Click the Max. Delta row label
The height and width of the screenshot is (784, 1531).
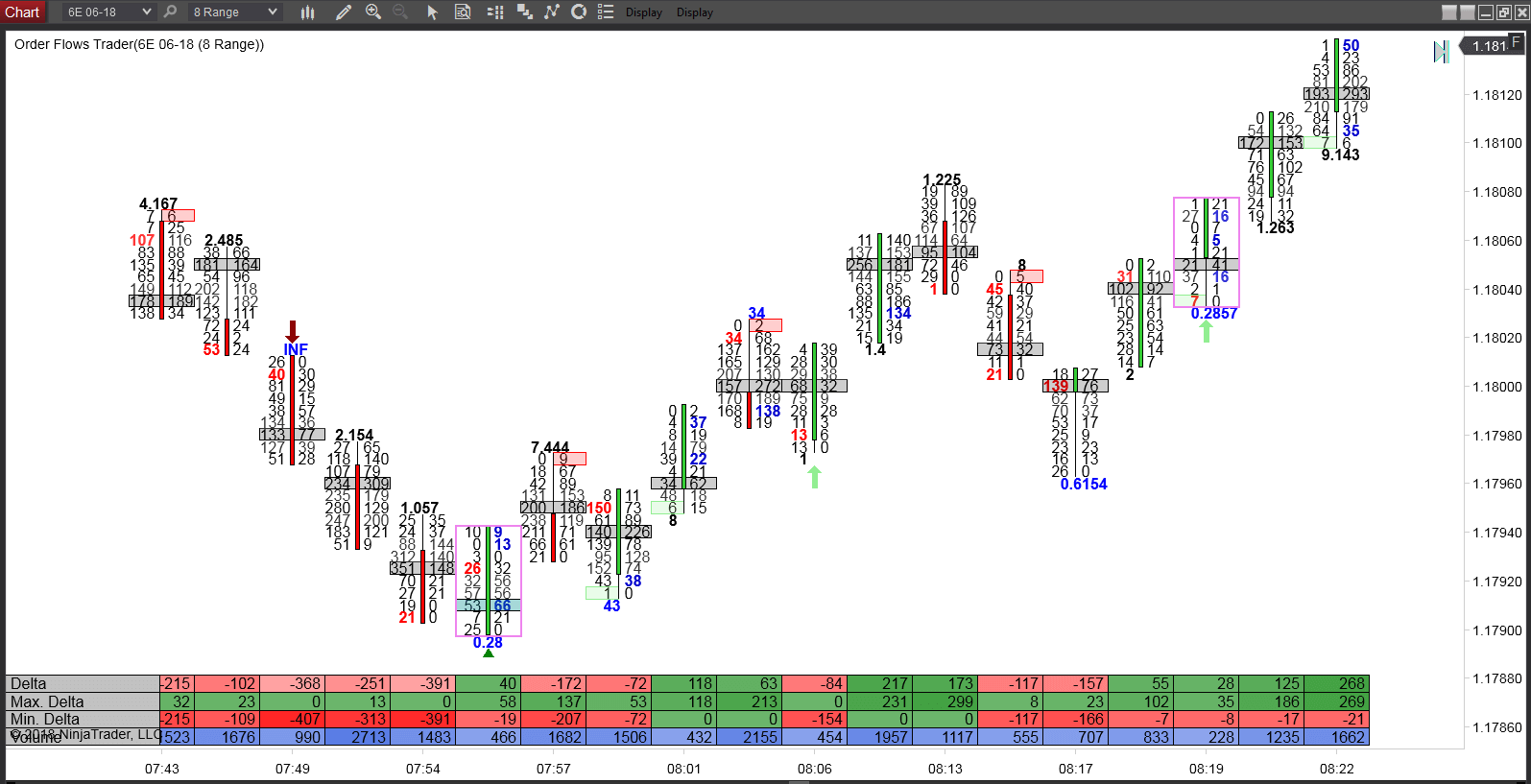click(x=83, y=701)
